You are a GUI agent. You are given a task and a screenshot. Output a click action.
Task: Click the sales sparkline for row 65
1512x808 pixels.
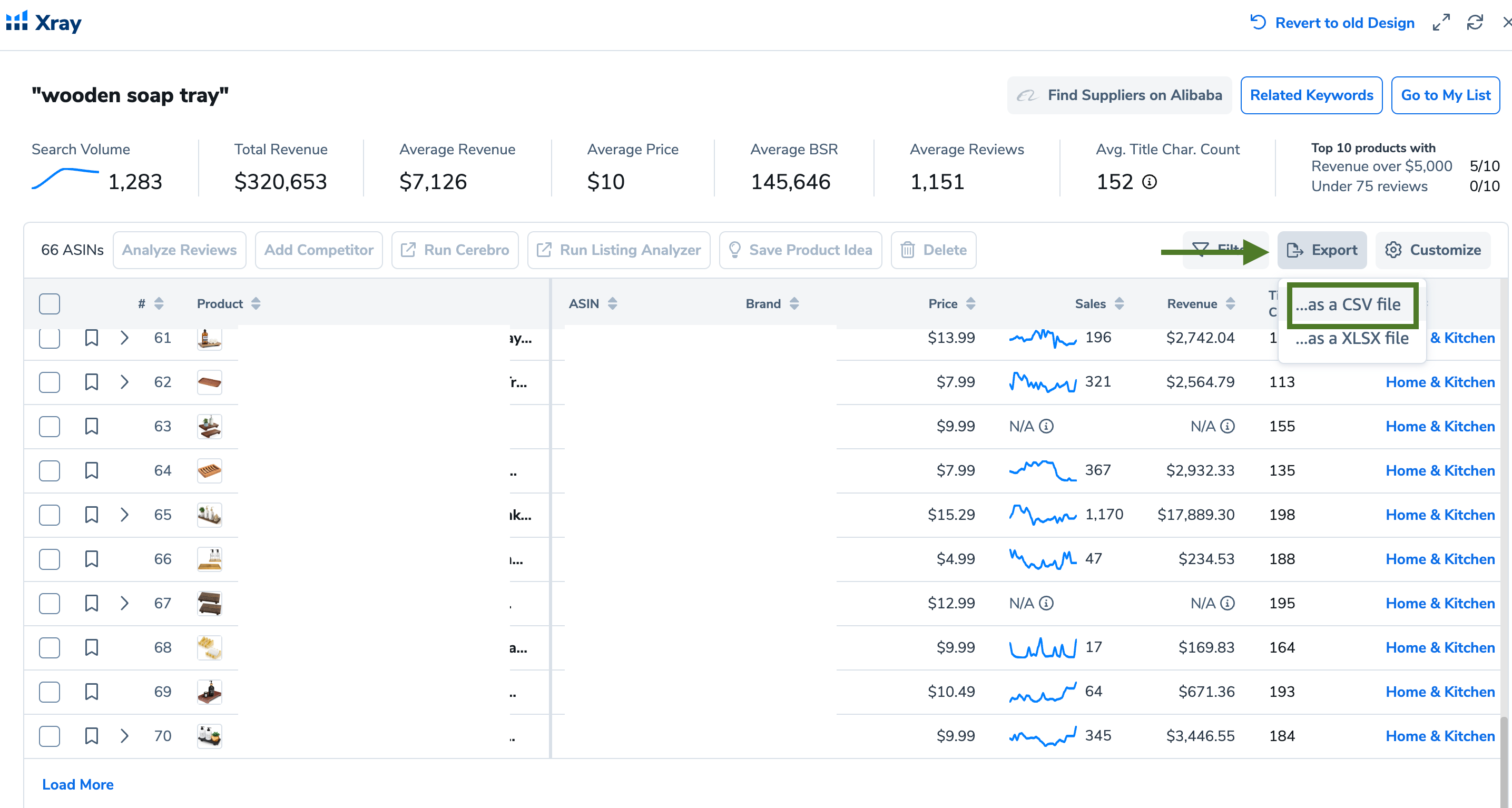(1043, 515)
